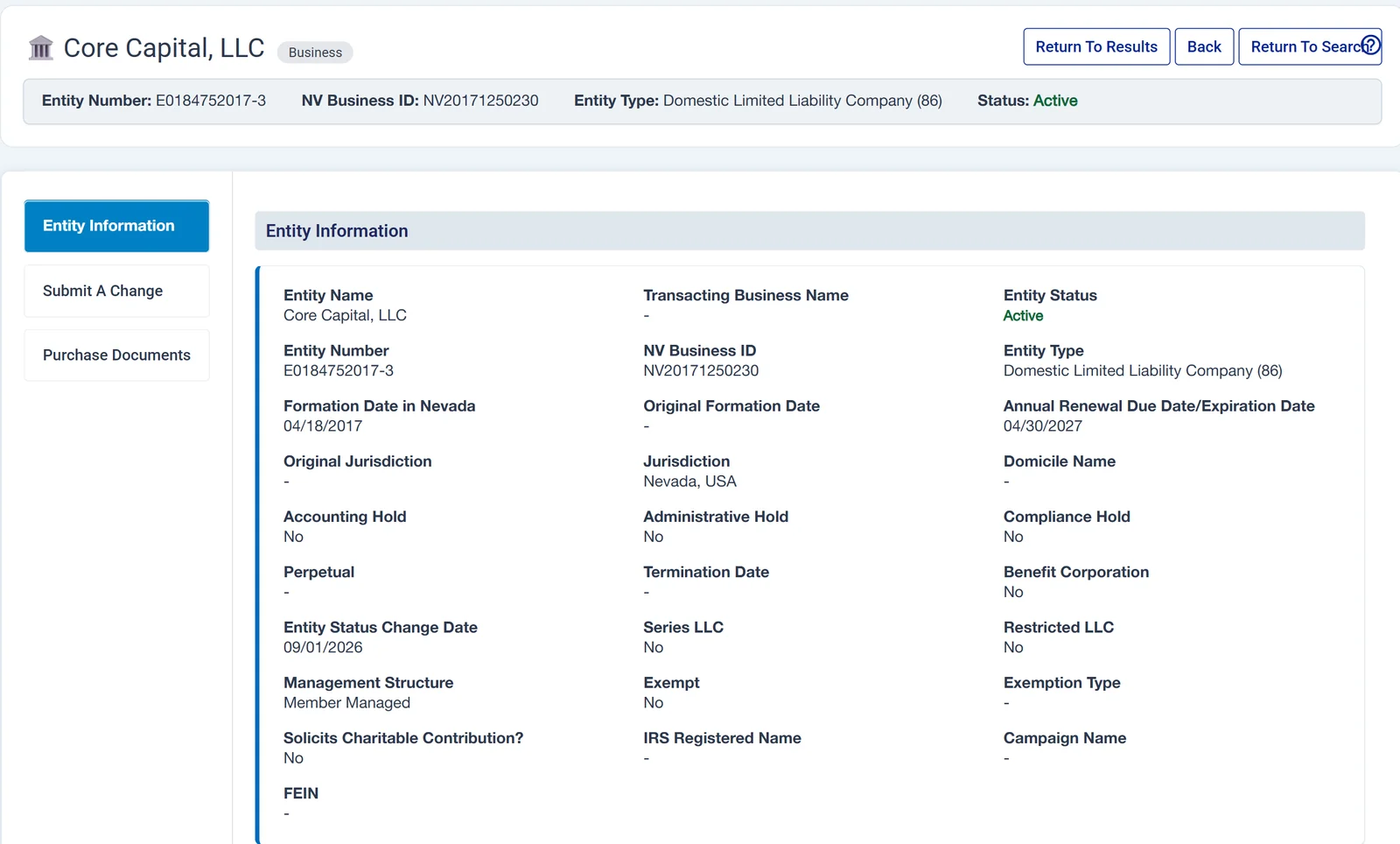
Task: Select the Core Capital, LLC page title
Action: 164,48
